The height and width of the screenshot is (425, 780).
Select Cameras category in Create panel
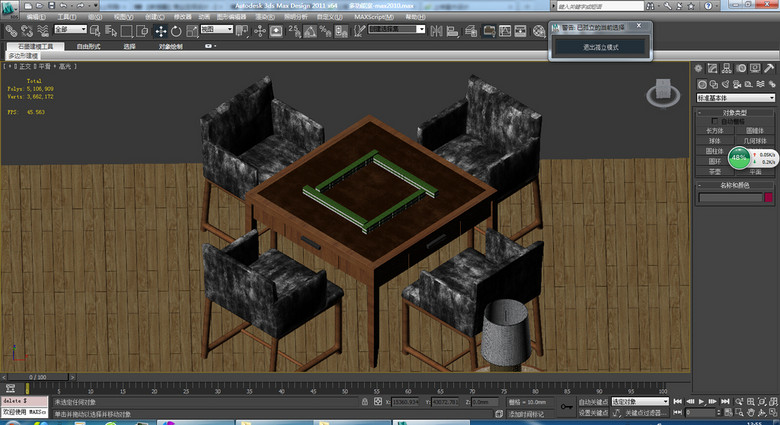tap(737, 84)
